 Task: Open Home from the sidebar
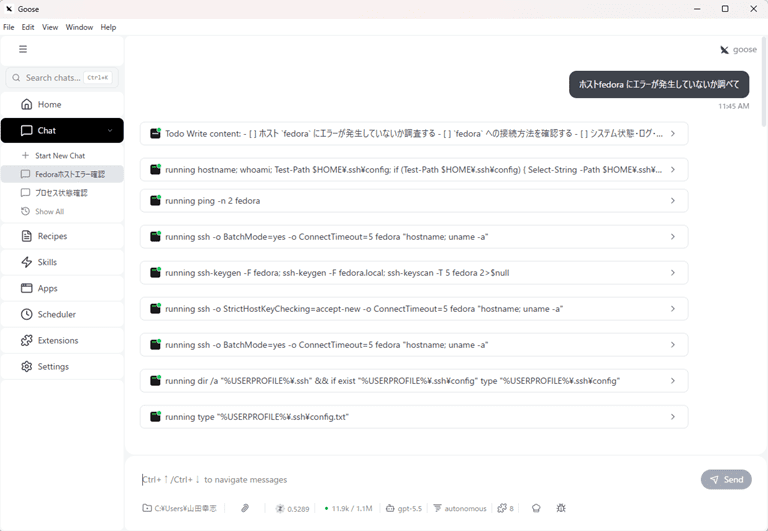tap(62, 104)
